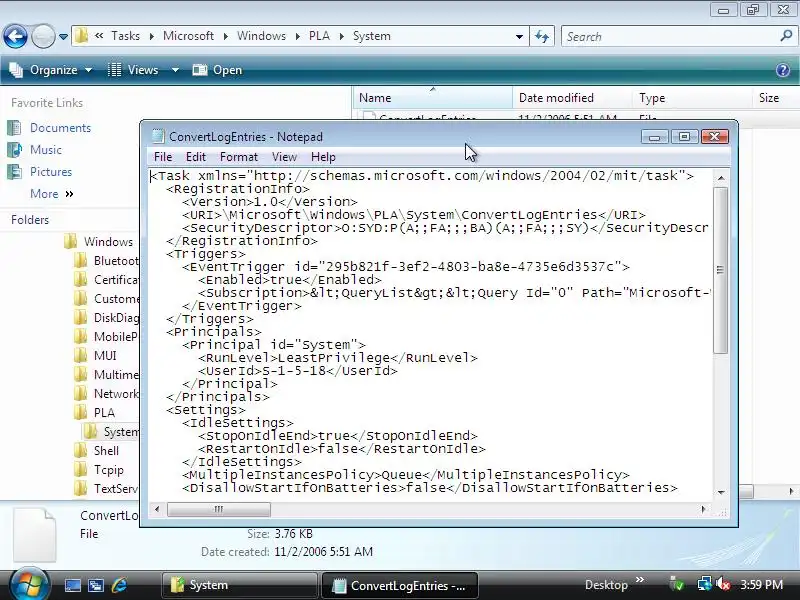The width and height of the screenshot is (800, 600).
Task: Switch to ConvertLogEntries taskbar button
Action: 399,586
